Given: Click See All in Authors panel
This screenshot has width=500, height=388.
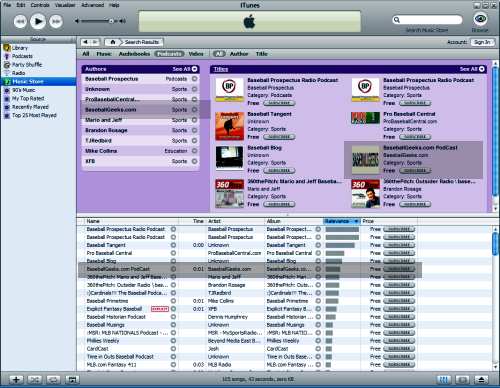Looking at the screenshot, I should pyautogui.click(x=185, y=69).
